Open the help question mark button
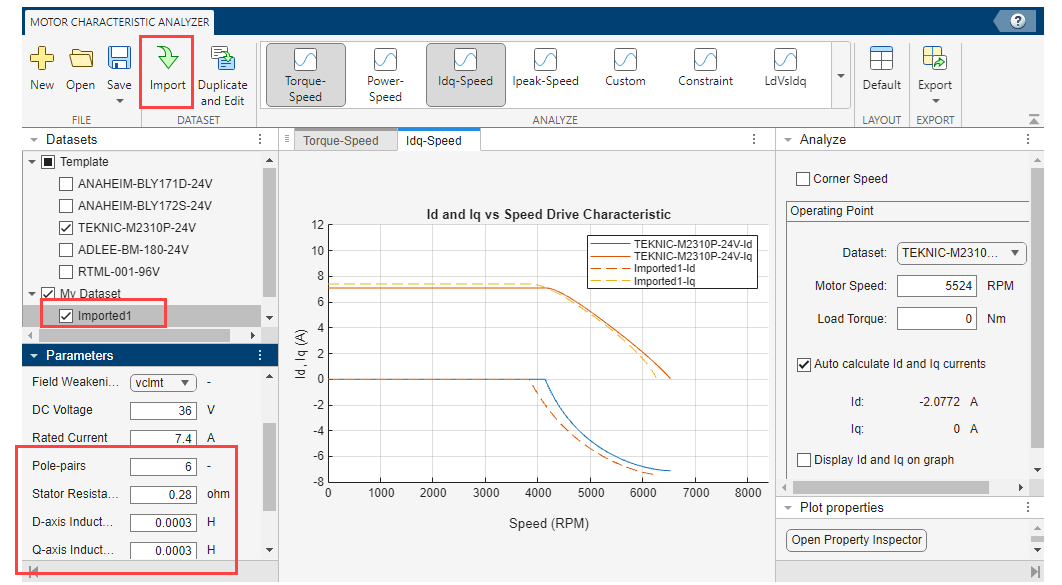The image size is (1062, 585). pyautogui.click(x=1018, y=21)
